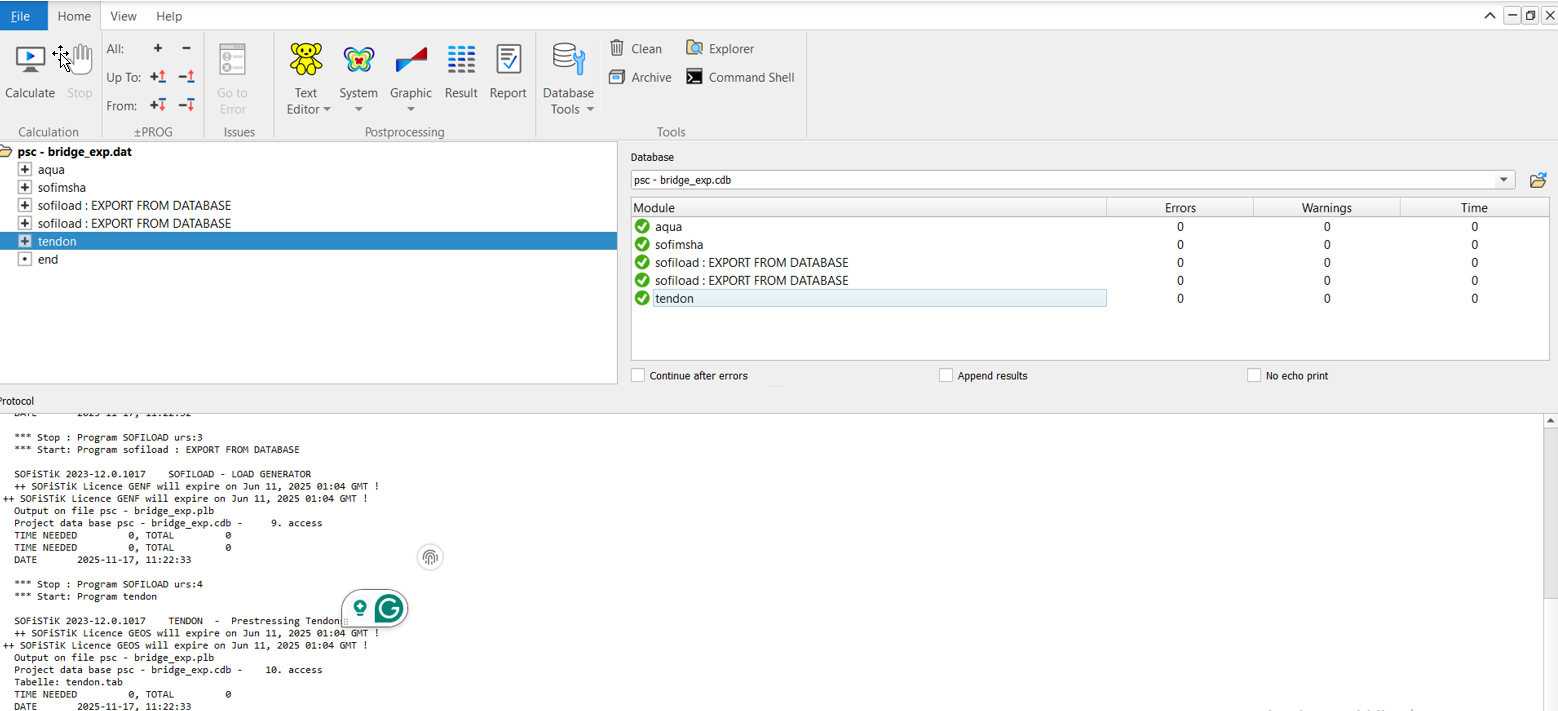Toggle the Append results checkbox
This screenshot has height=711, width=1558.
pos(946,375)
